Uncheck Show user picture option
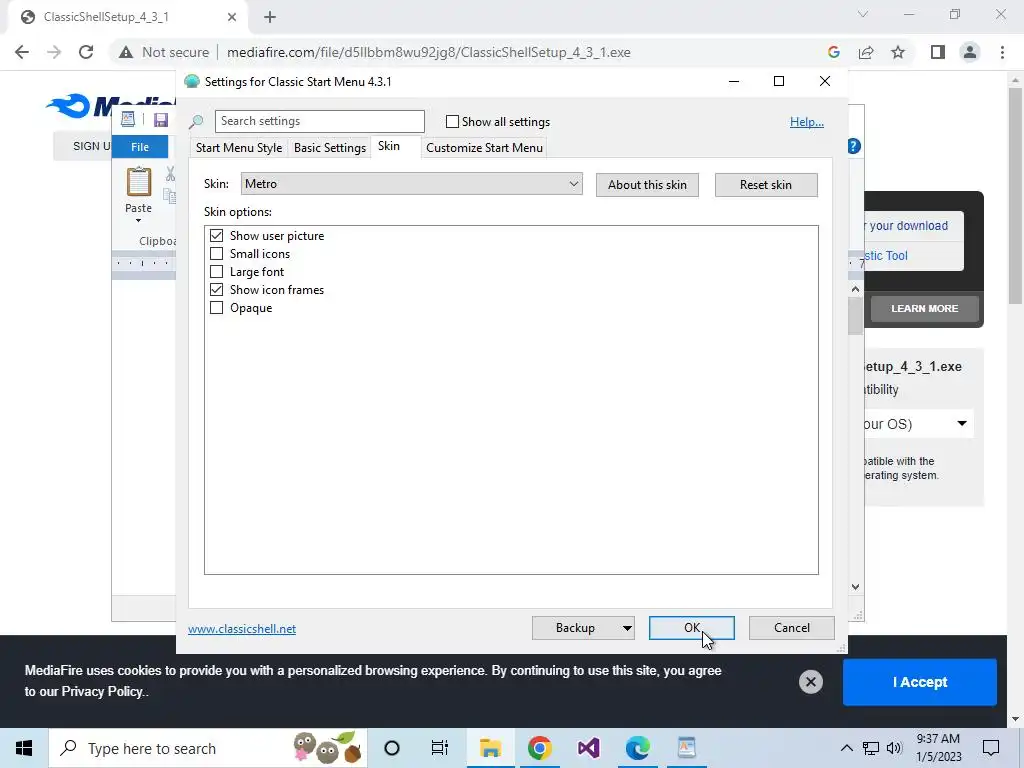 (x=216, y=236)
